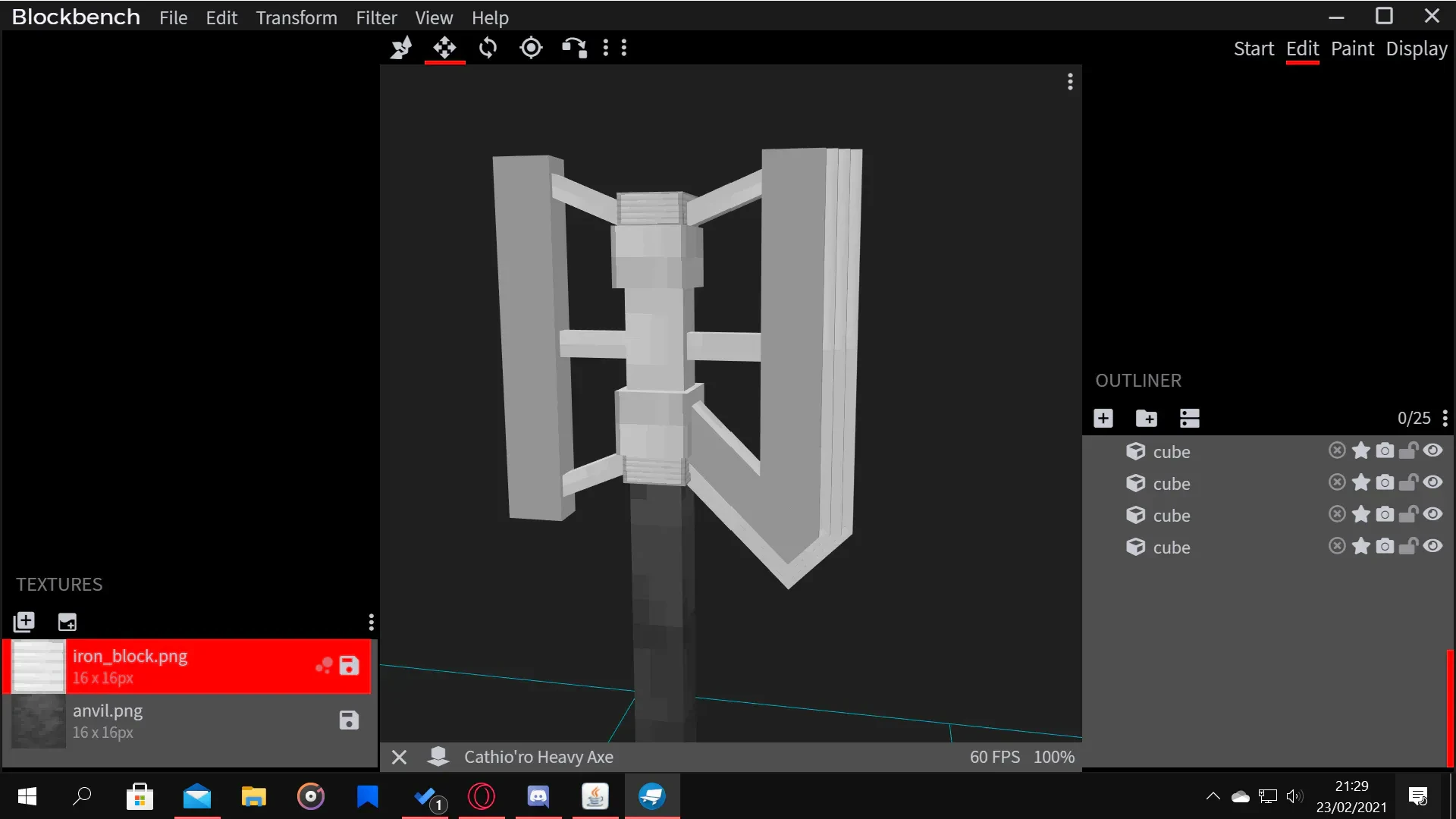The width and height of the screenshot is (1456, 819).
Task: Open the Outliner panel three-dot menu
Action: (x=1445, y=418)
